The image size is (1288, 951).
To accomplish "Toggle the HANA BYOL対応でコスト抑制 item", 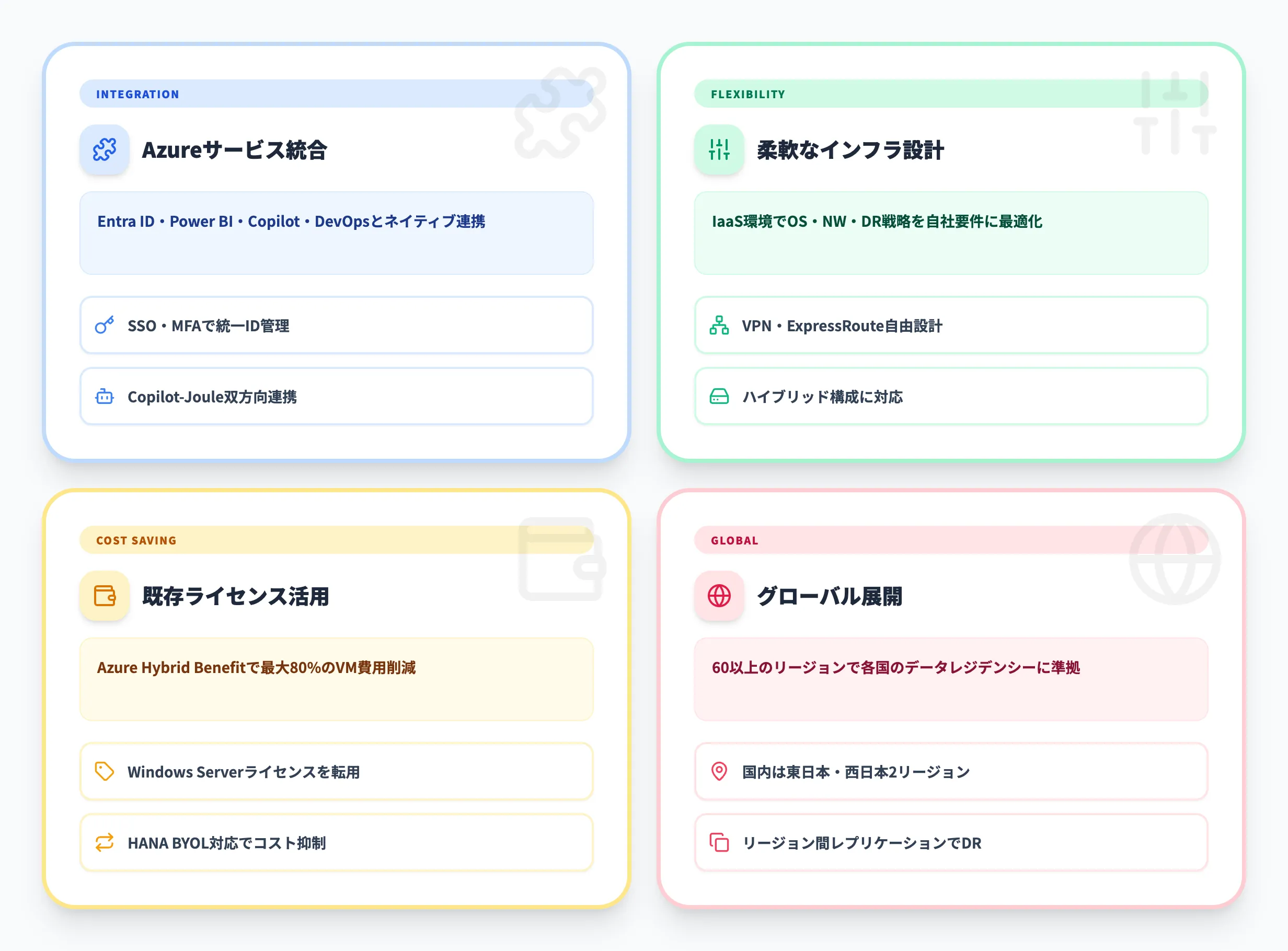I will (336, 843).
